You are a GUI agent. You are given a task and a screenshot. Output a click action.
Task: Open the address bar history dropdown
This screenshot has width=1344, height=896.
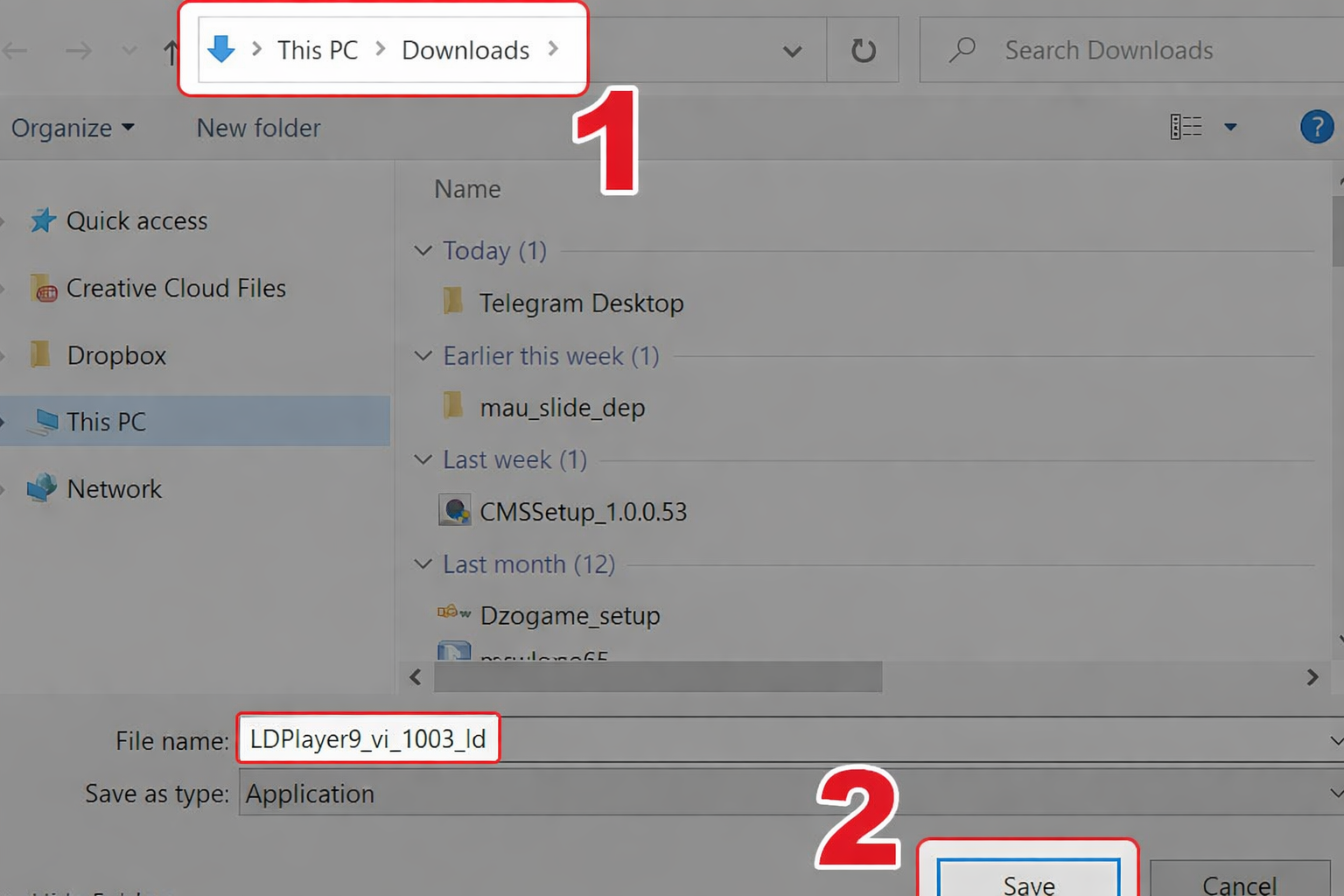coord(792,52)
